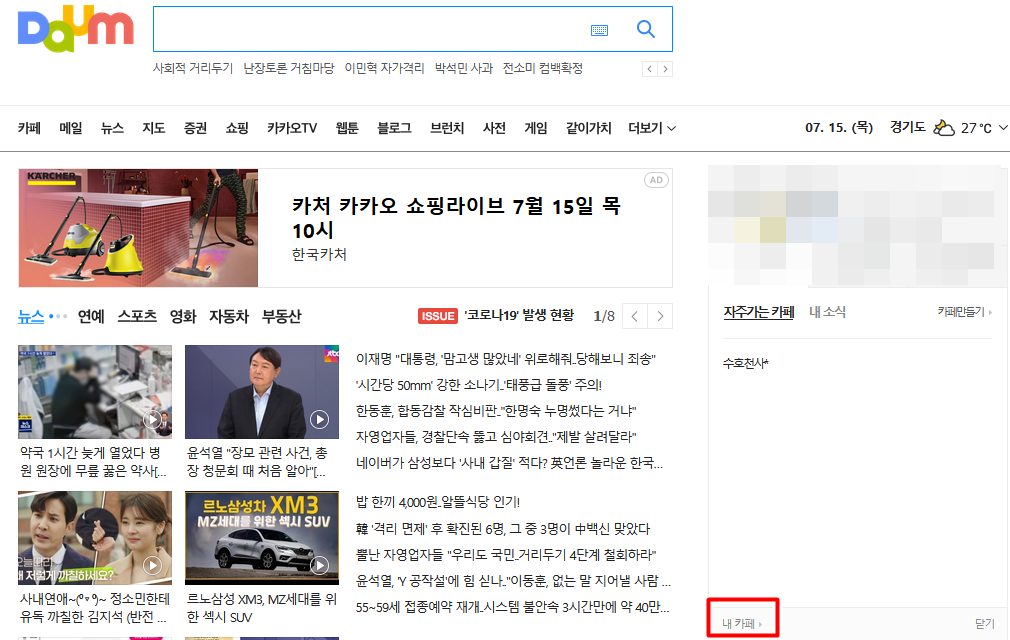Switch to the 자동차 tab

[229, 316]
